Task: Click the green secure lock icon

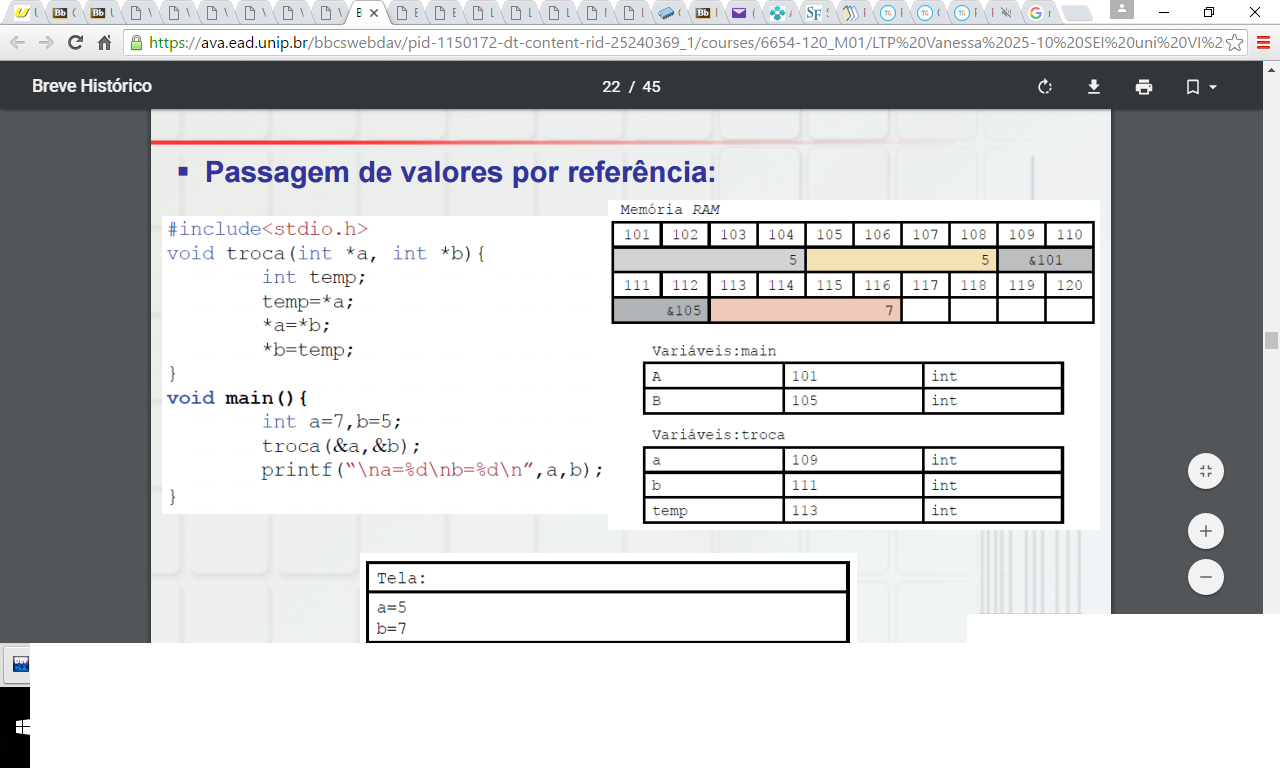Action: [x=136, y=43]
